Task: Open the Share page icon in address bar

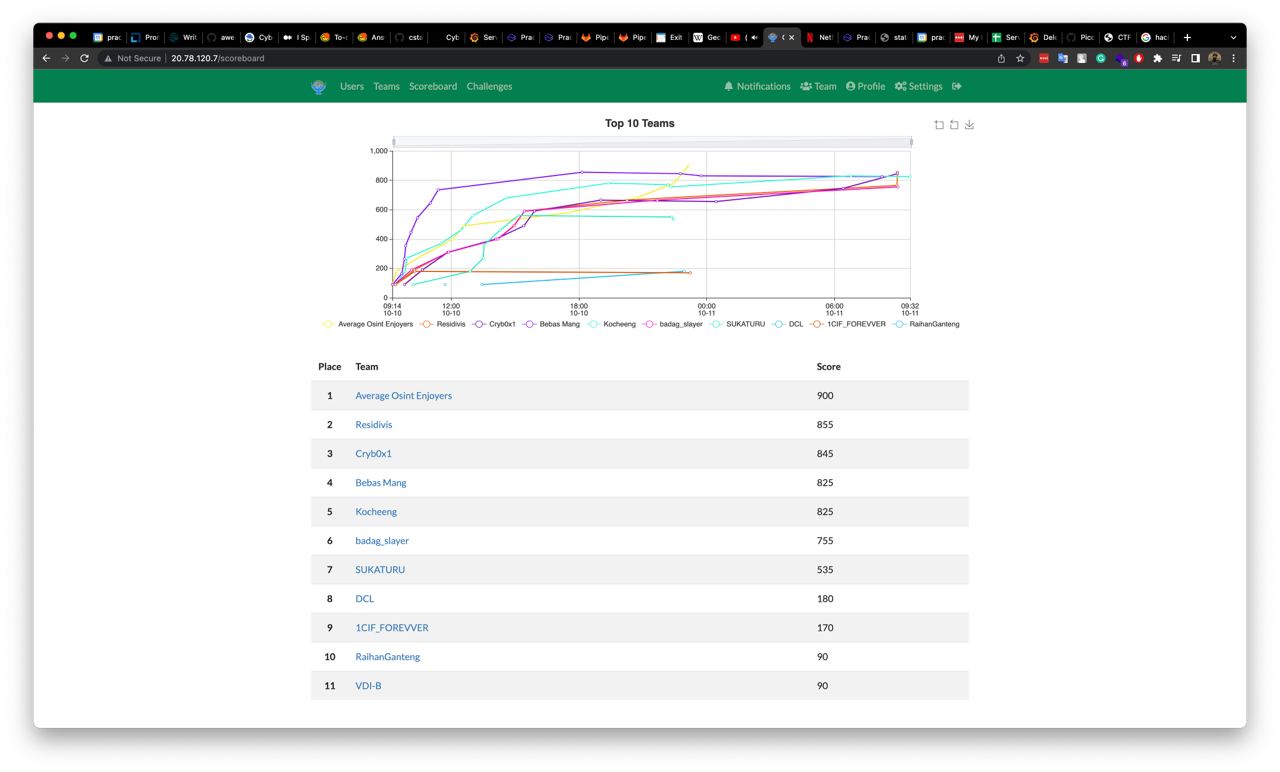Action: pyautogui.click(x=1001, y=59)
